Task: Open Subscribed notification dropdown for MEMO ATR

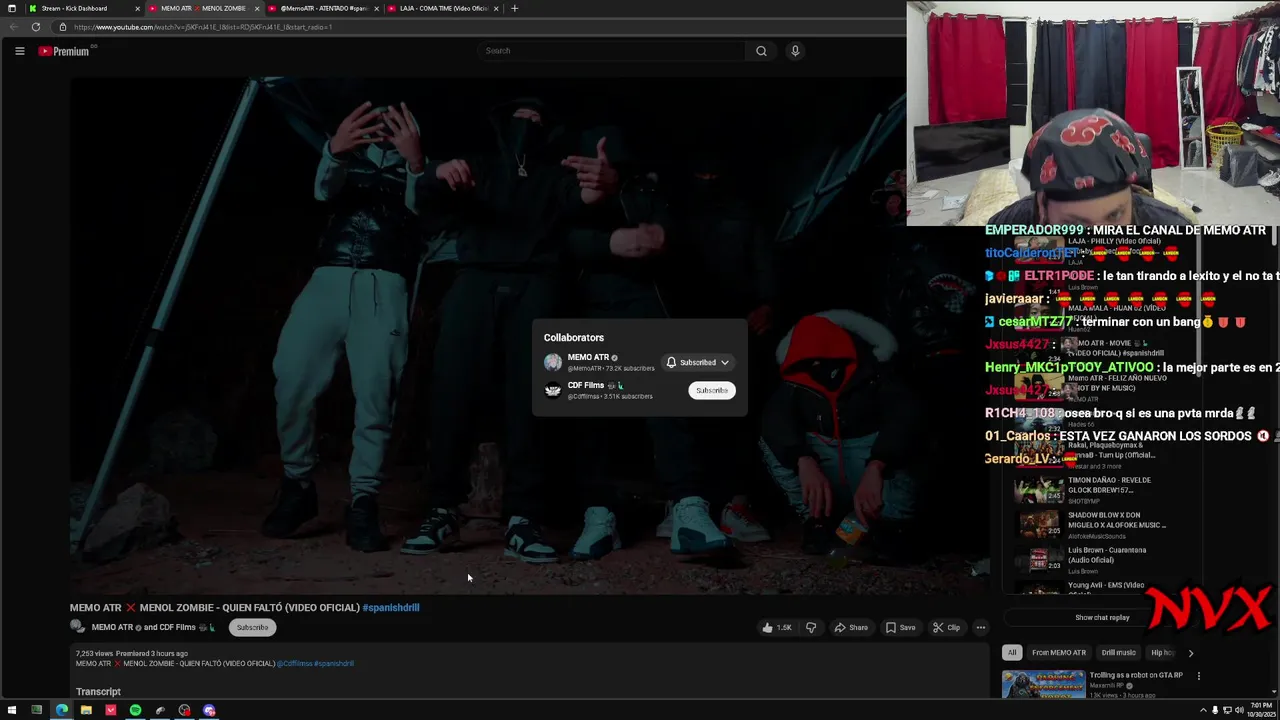Action: pyautogui.click(x=698, y=362)
